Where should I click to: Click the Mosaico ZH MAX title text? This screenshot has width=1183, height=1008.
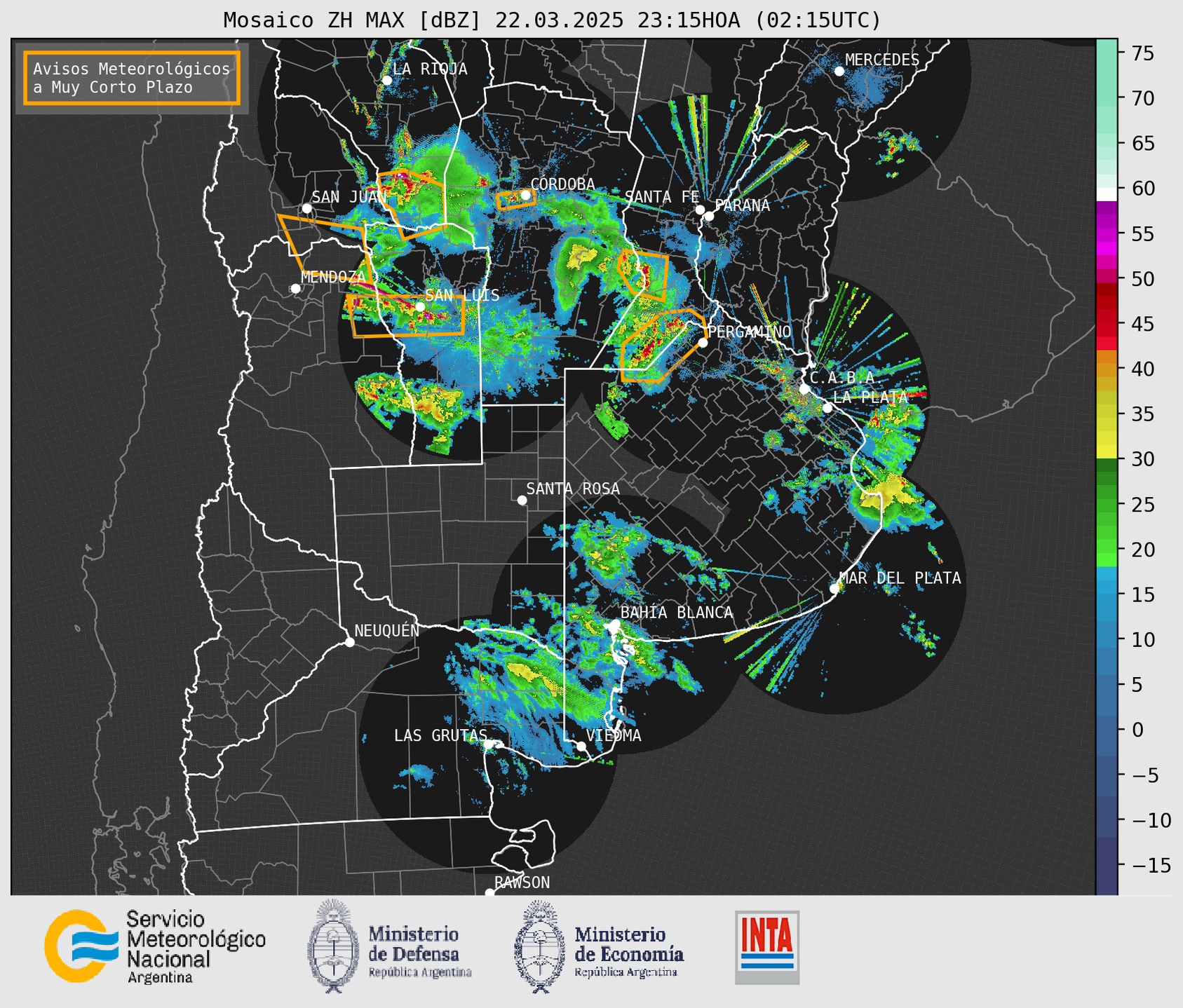552,20
